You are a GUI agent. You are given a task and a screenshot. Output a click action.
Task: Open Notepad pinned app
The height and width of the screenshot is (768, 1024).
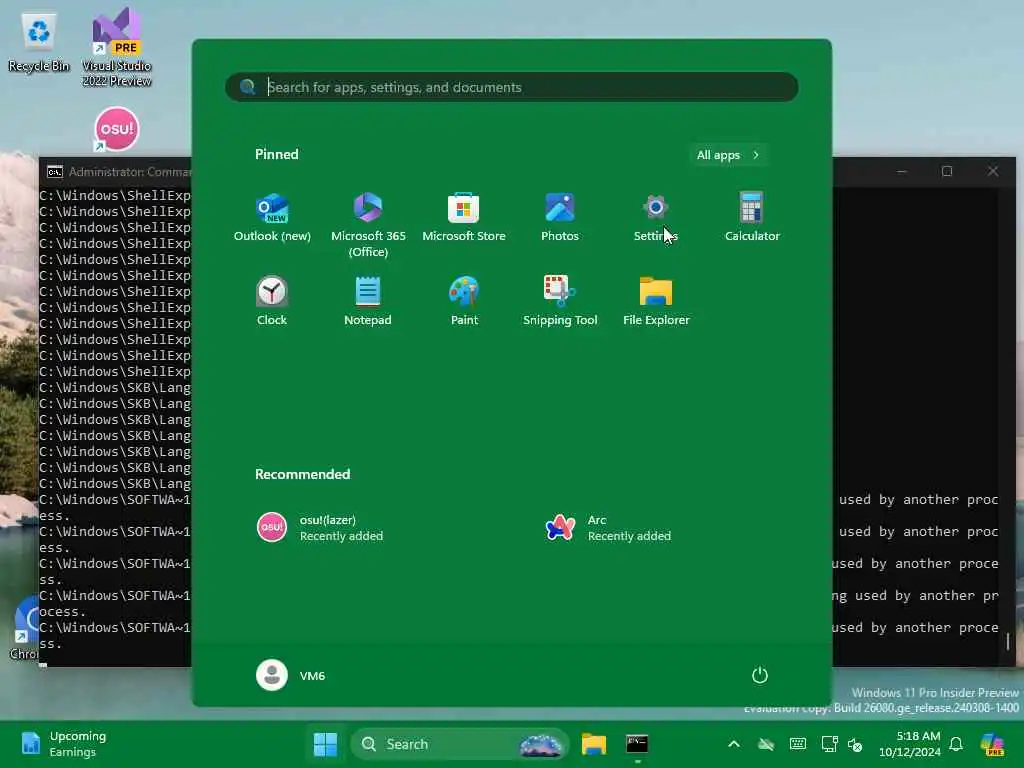[x=368, y=302]
